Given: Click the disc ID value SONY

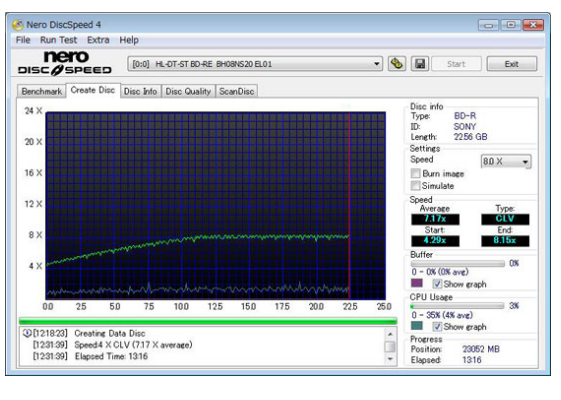Looking at the screenshot, I should (465, 127).
